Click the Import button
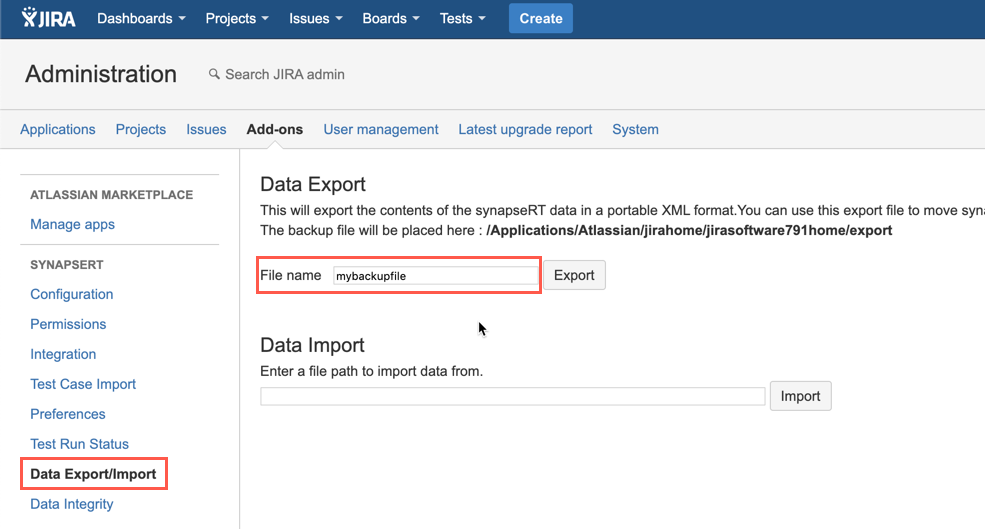985x529 pixels. pos(800,396)
